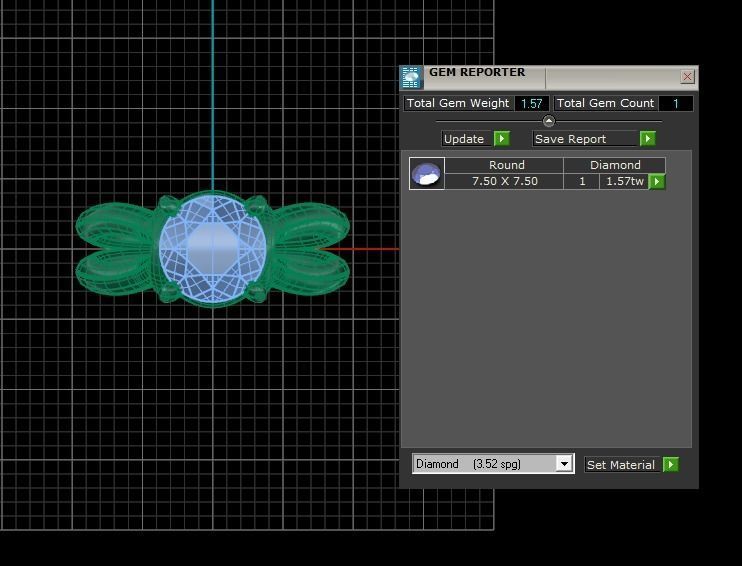Click the GEM REPORTER title bar text
742x566 pixels.
coord(477,72)
